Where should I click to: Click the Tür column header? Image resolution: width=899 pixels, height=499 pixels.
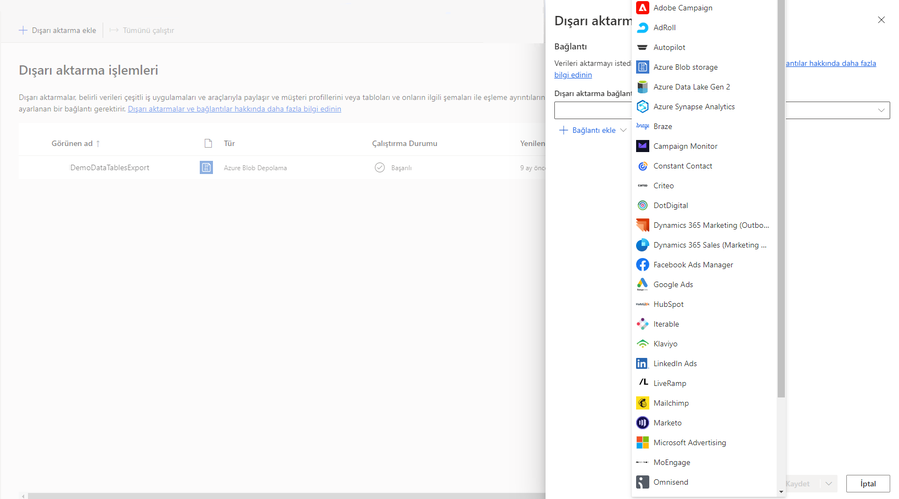[x=229, y=143]
